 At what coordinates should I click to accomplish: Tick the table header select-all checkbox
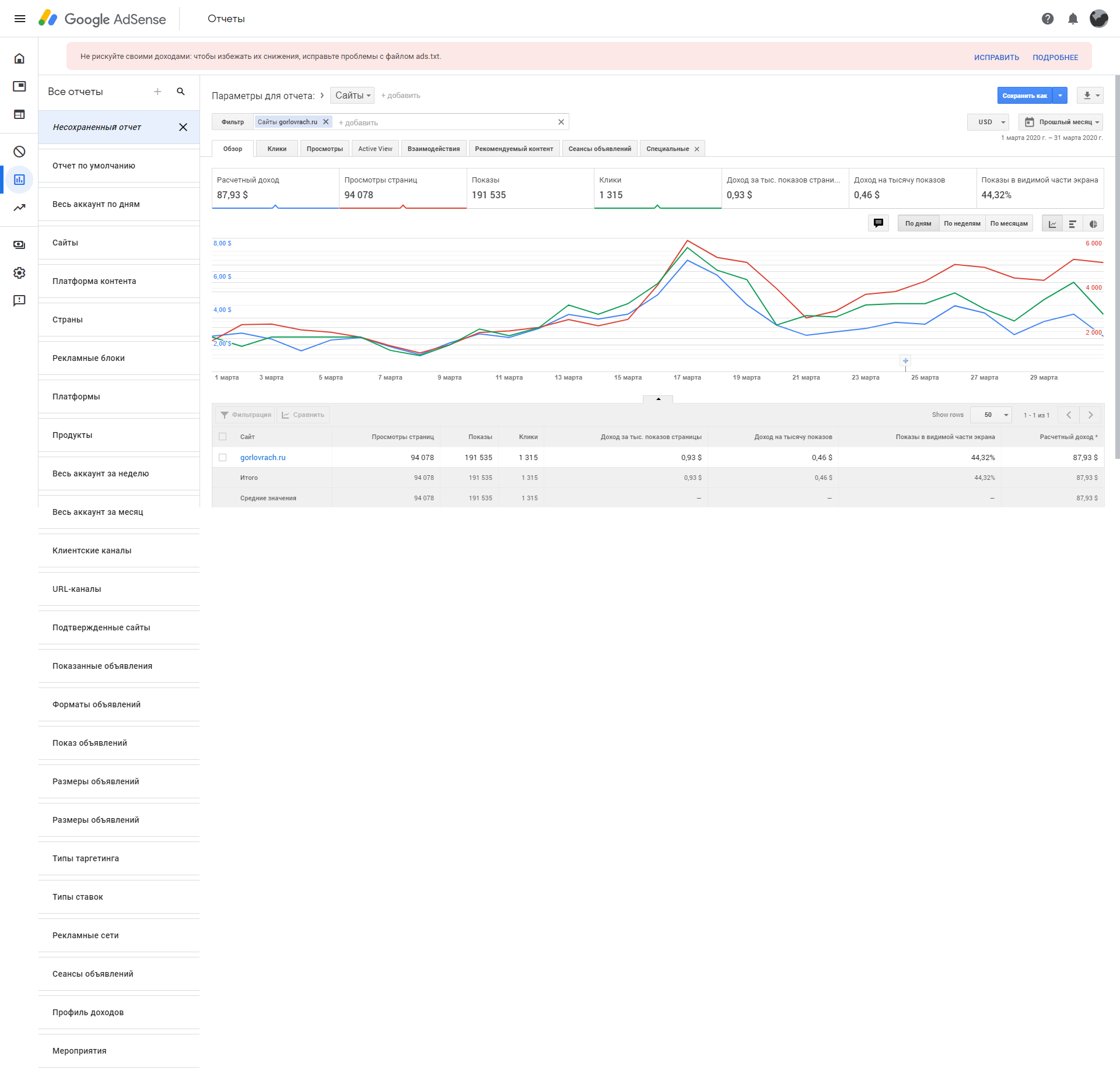(222, 437)
